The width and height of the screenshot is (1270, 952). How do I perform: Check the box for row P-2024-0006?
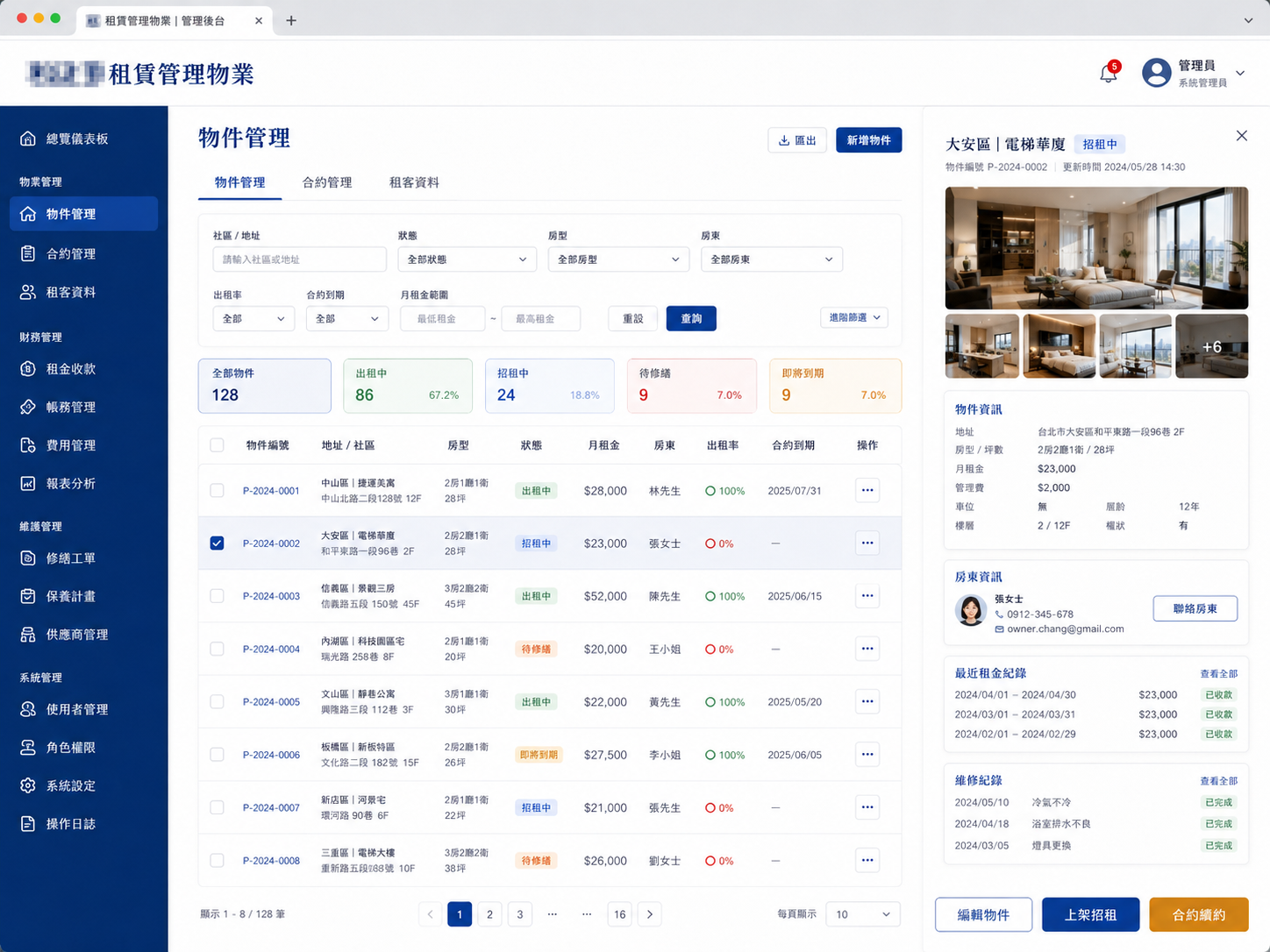tap(217, 754)
